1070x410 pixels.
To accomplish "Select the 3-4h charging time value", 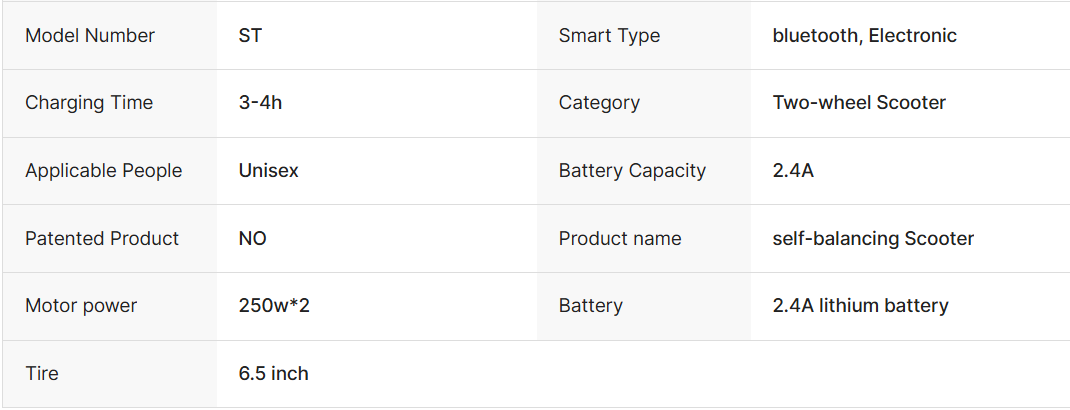I will pos(260,103).
